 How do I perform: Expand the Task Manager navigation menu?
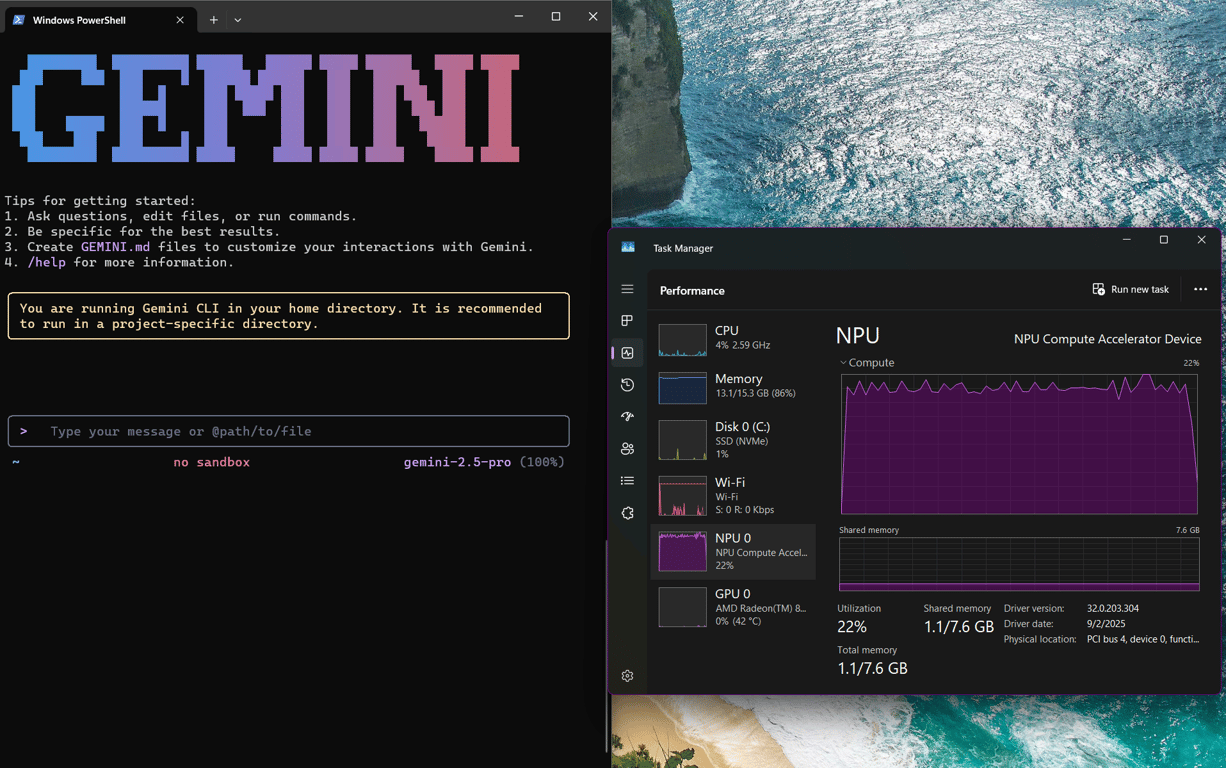[x=627, y=288]
